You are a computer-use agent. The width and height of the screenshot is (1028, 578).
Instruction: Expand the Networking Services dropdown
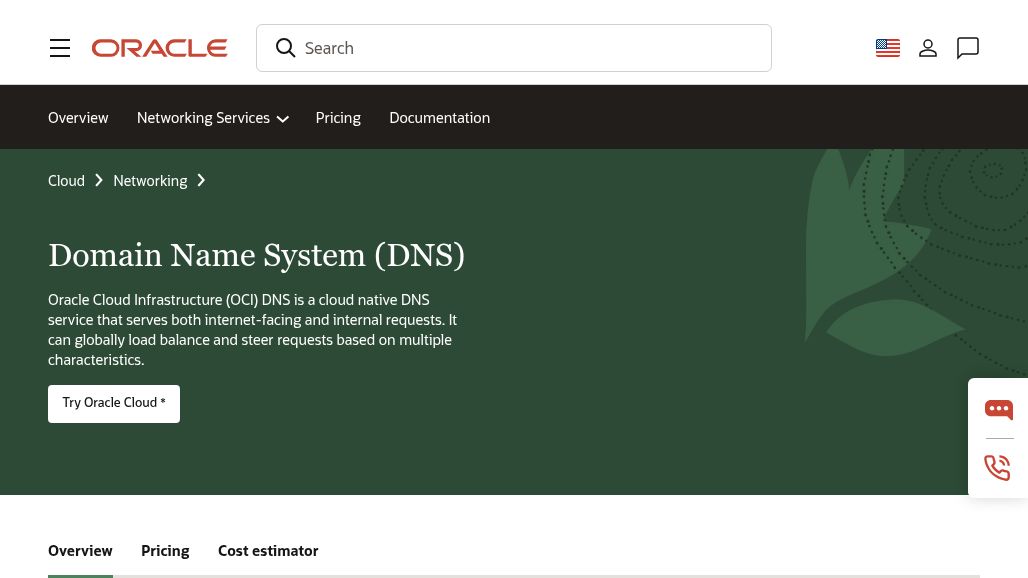point(213,118)
